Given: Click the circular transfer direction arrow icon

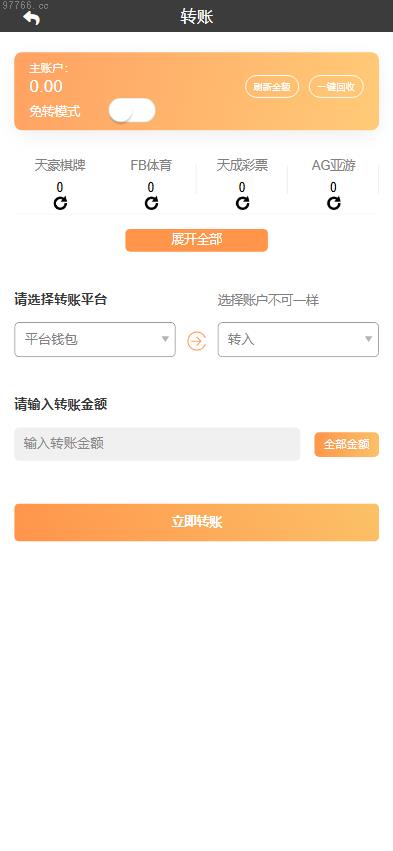Looking at the screenshot, I should click(196, 341).
